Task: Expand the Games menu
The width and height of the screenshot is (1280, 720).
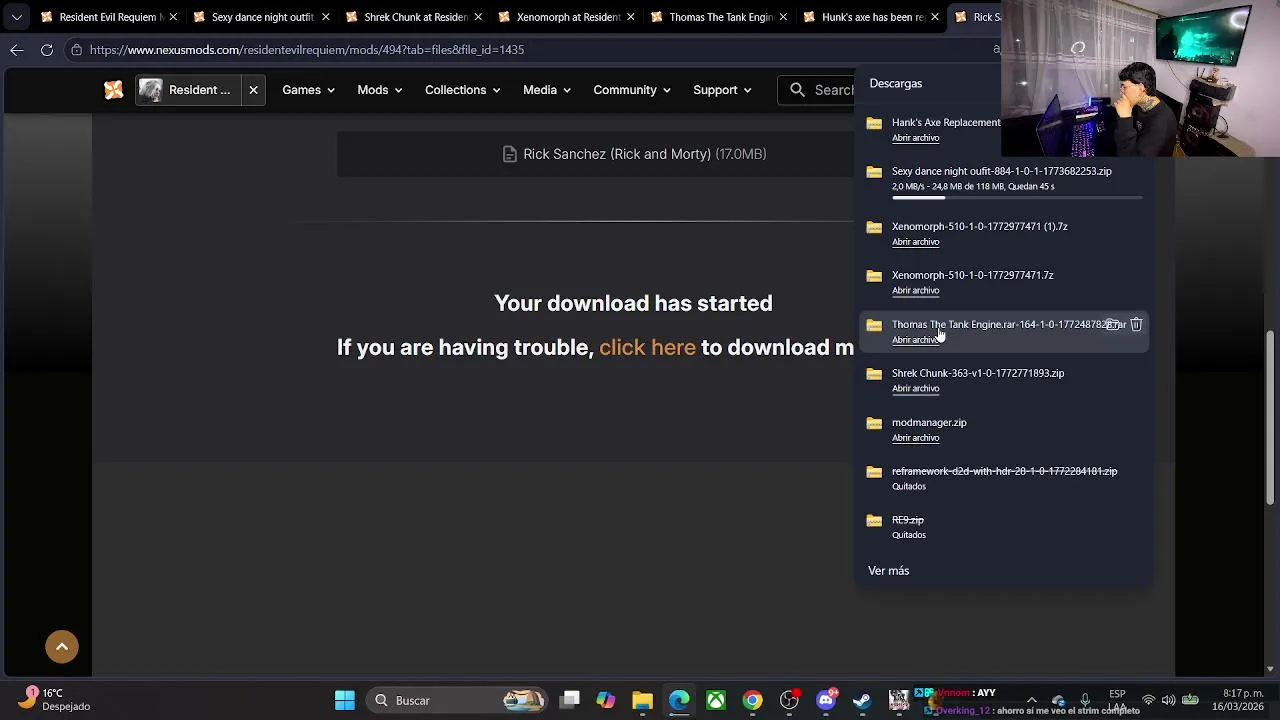Action: coord(308,90)
